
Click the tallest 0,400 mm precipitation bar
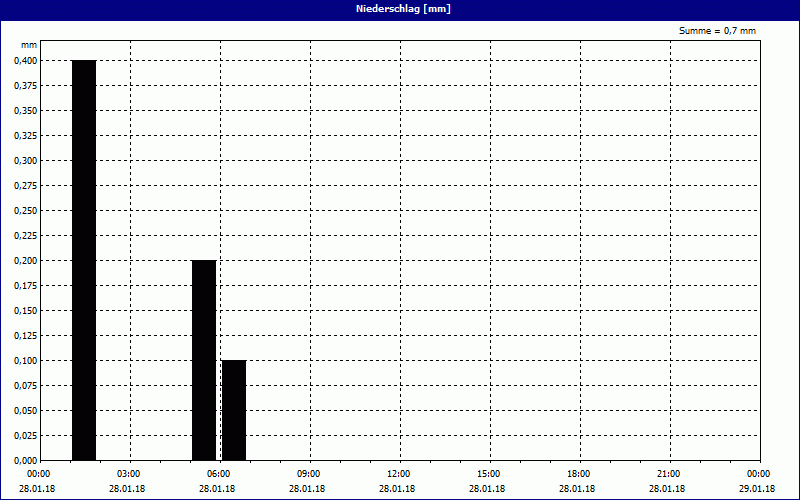point(84,260)
